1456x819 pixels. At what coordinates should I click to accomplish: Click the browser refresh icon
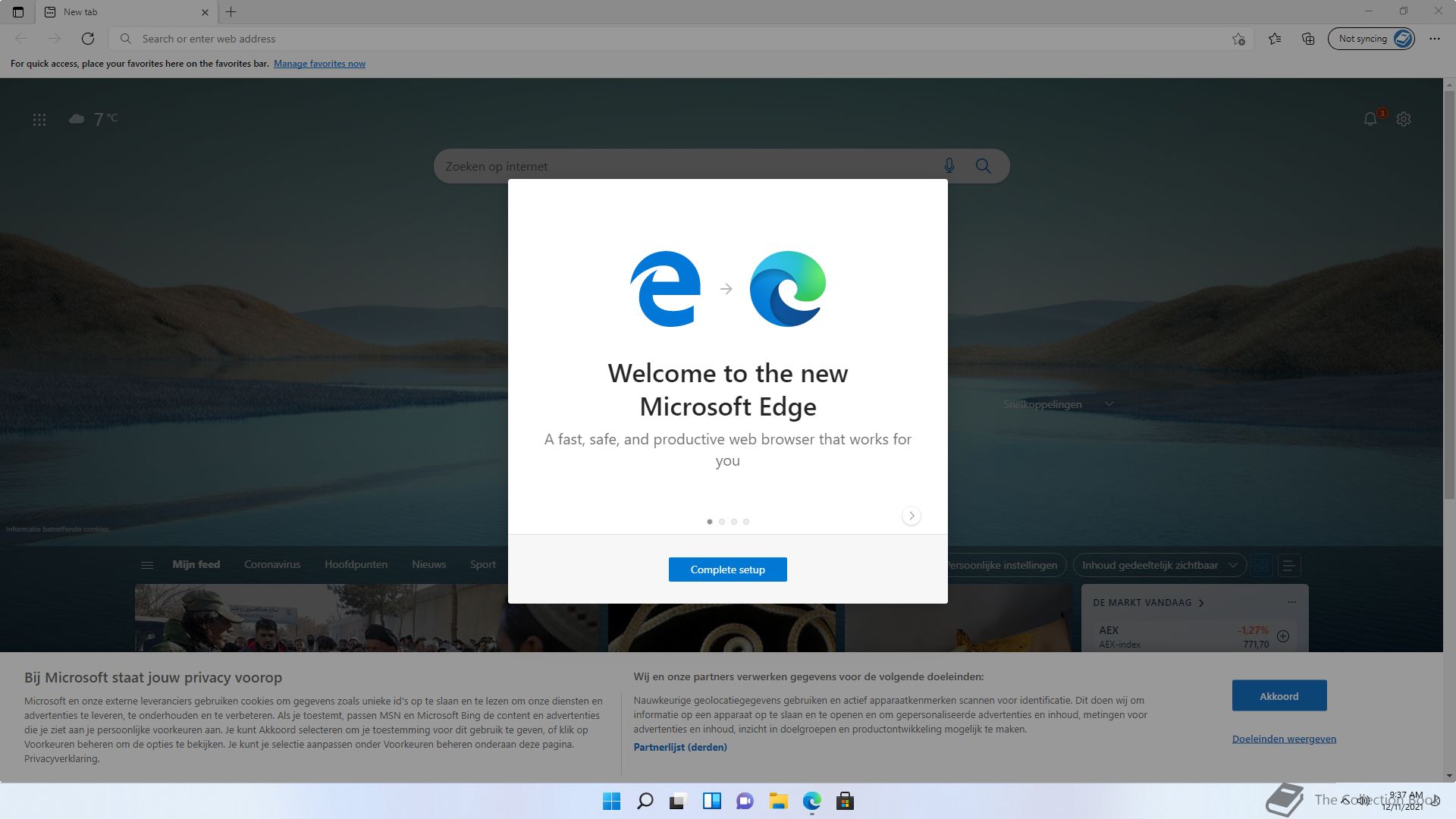pyautogui.click(x=88, y=39)
